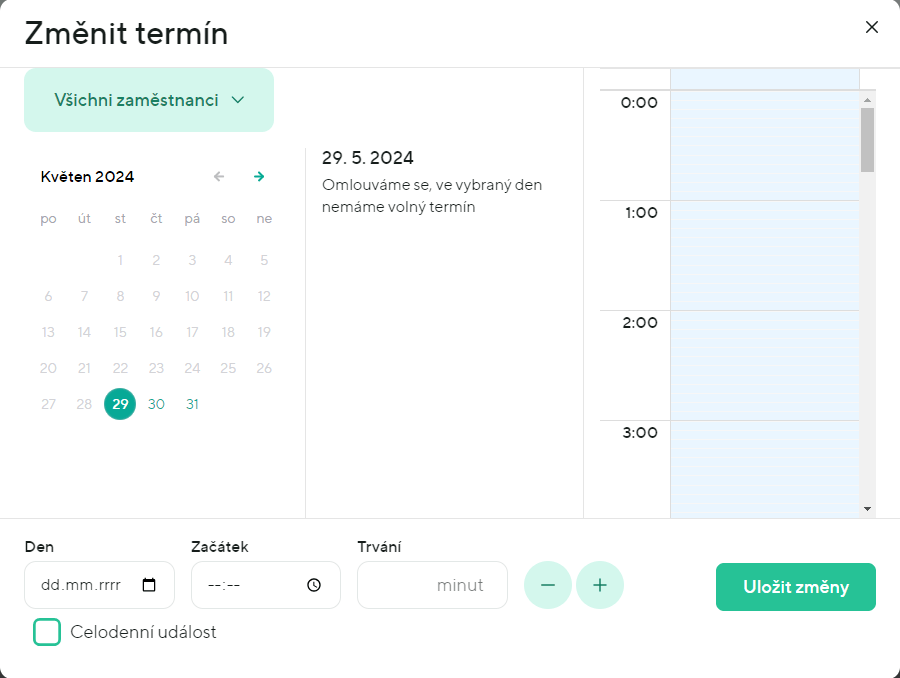Increase duration with plus button
Image resolution: width=900 pixels, height=678 pixels.
(x=600, y=586)
